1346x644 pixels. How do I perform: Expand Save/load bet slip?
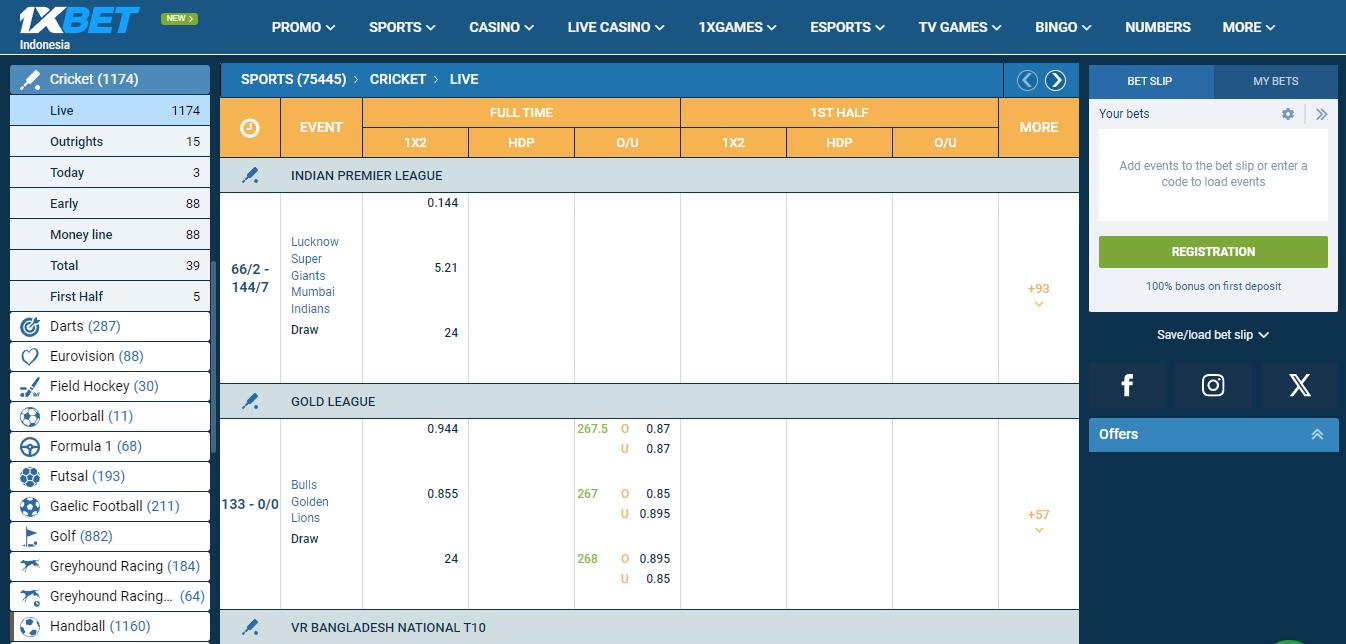(1213, 335)
